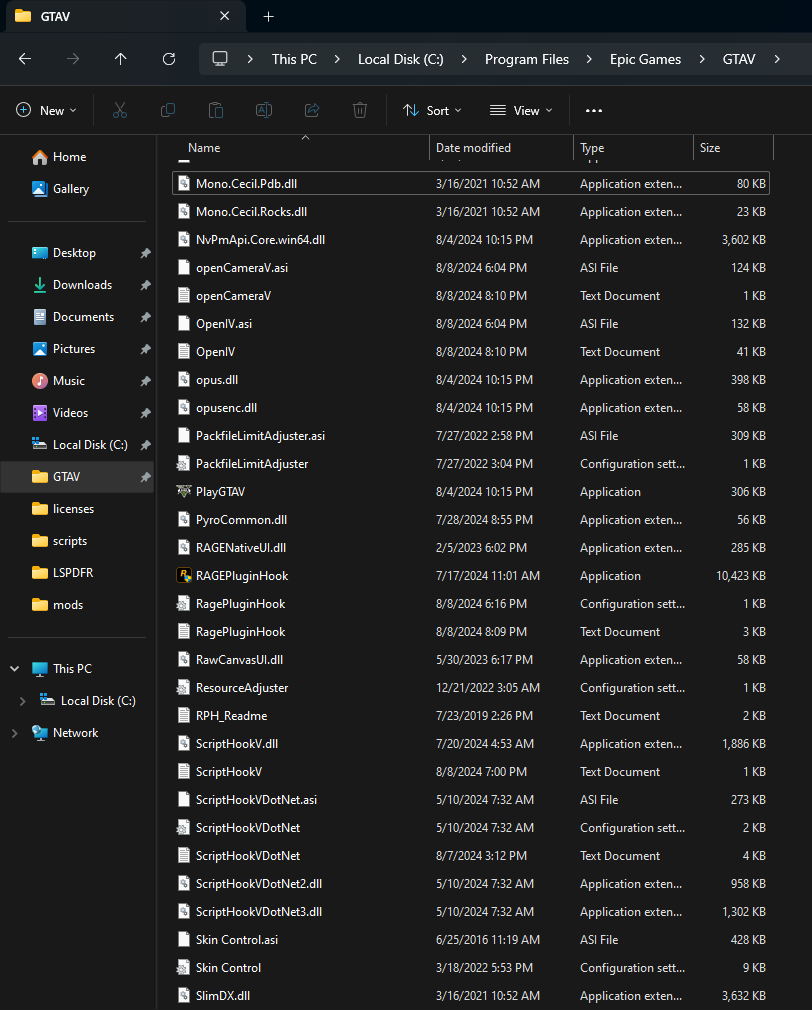This screenshot has width=812, height=1010.
Task: Open the New item dropdown
Action: pos(47,110)
